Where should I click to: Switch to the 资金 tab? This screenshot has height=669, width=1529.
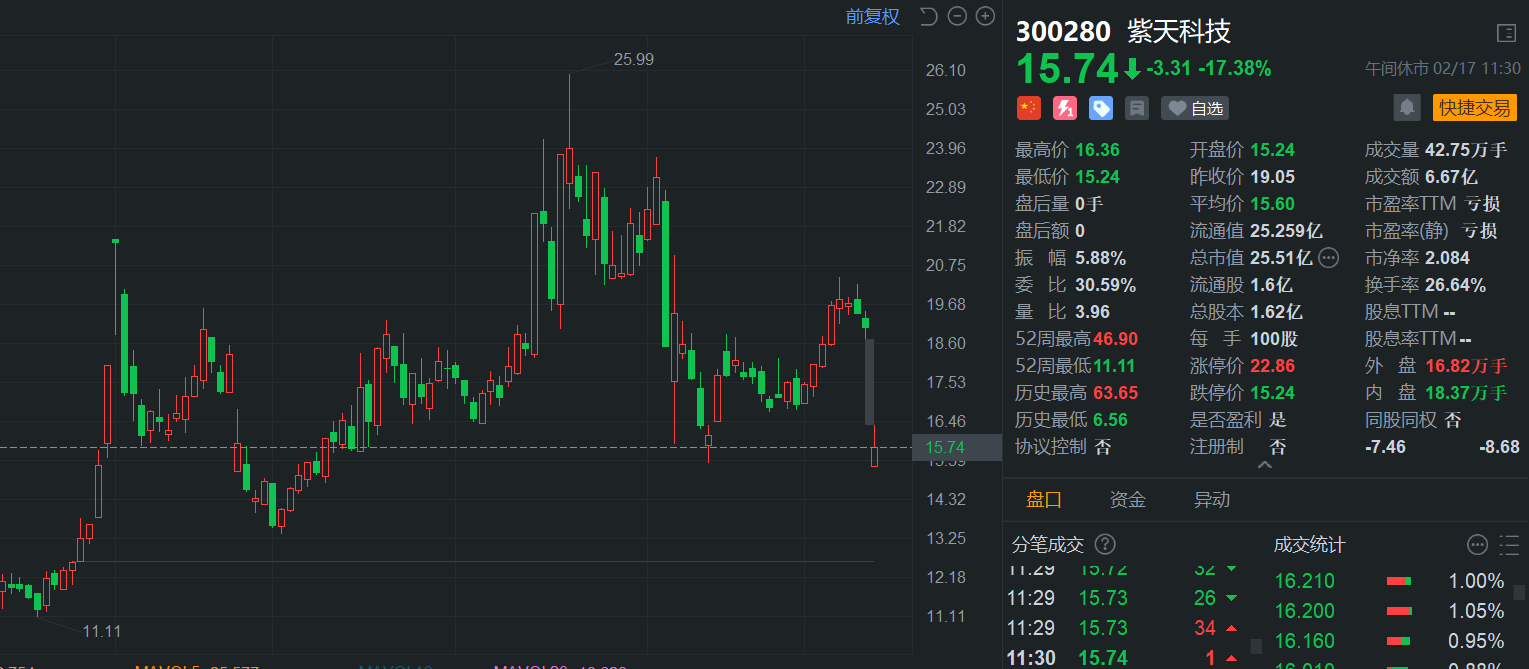click(1128, 499)
